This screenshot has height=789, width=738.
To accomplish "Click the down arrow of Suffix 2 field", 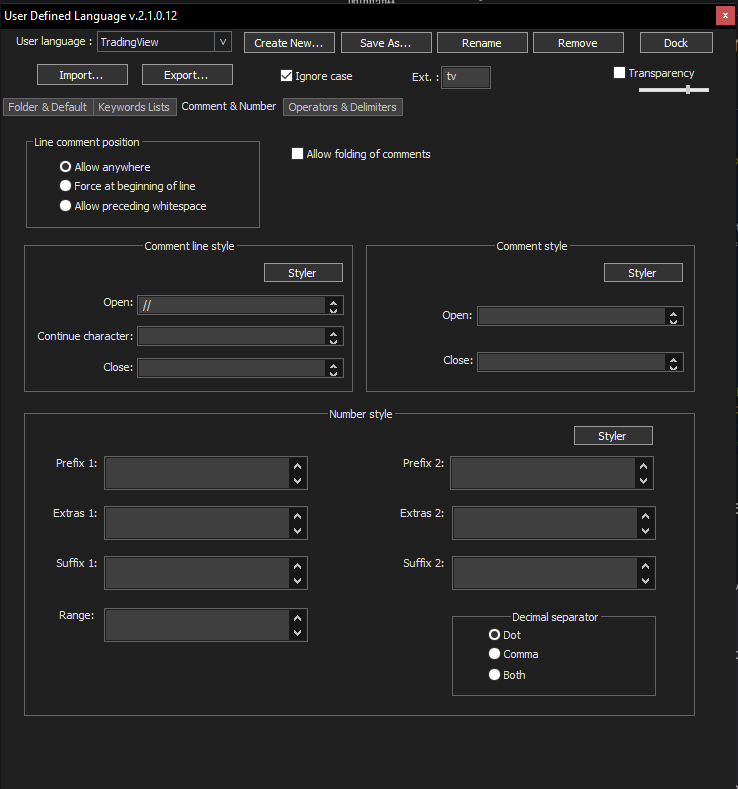I will (646, 581).
